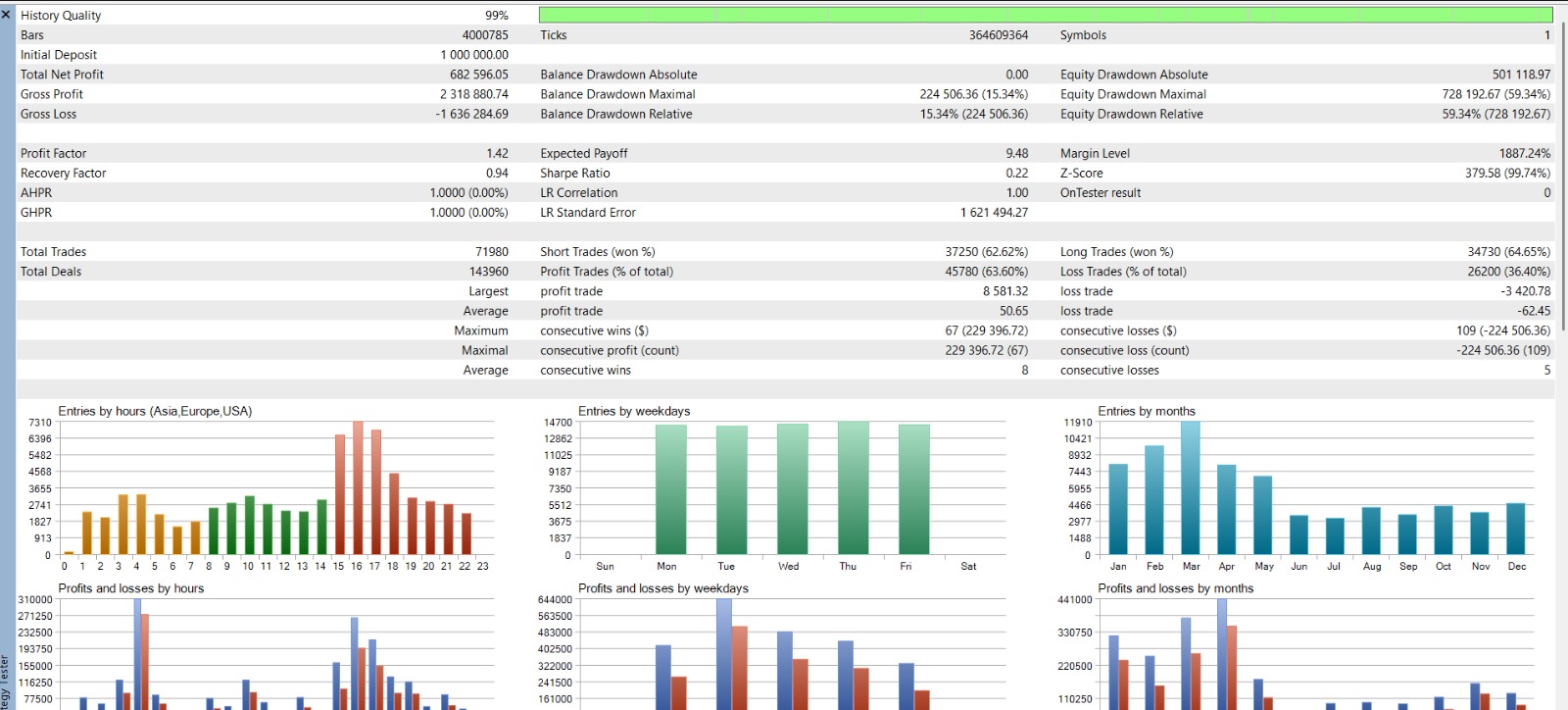This screenshot has height=710, width=1568.
Task: Click the Tue blue bar in weekday profits chart
Action: coord(723,654)
